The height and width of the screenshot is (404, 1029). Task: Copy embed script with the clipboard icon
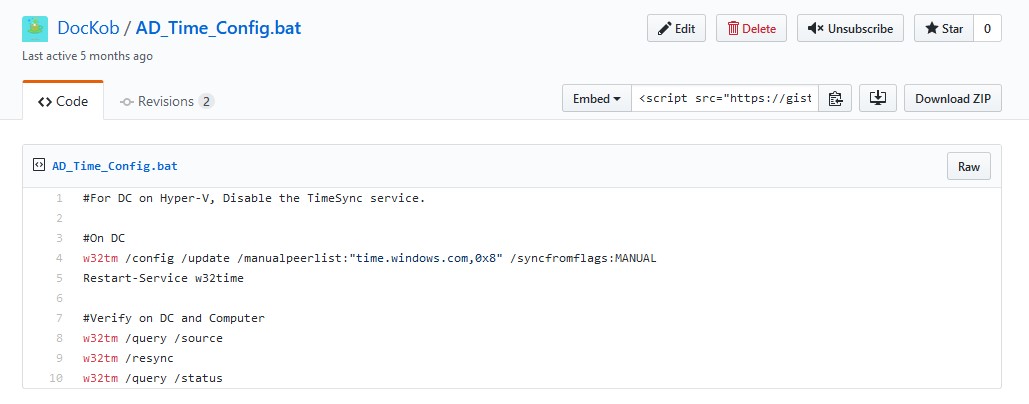(x=835, y=99)
